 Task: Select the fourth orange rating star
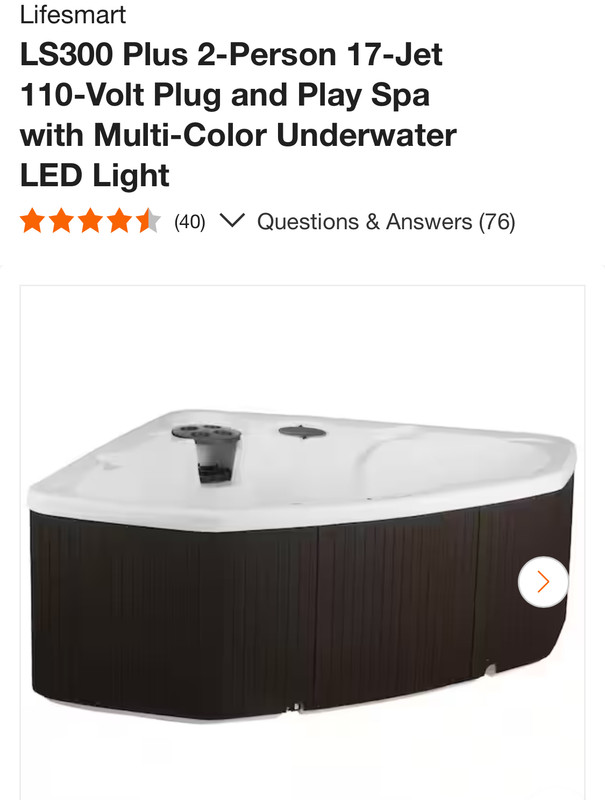(x=119, y=221)
